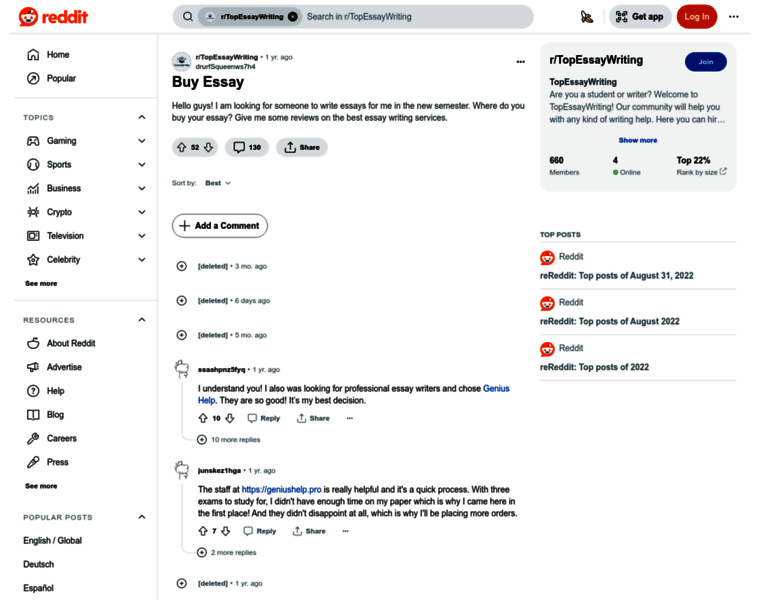The image size is (760, 600).
Task: Open the 130 comments button
Action: pos(247,147)
